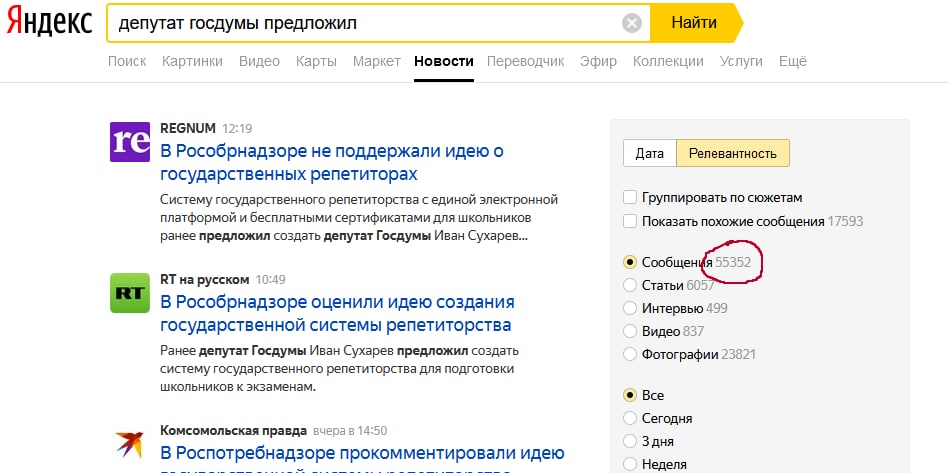Image resolution: width=949 pixels, height=473 pixels.
Task: Switch to the Картинки tab
Action: coord(192,61)
